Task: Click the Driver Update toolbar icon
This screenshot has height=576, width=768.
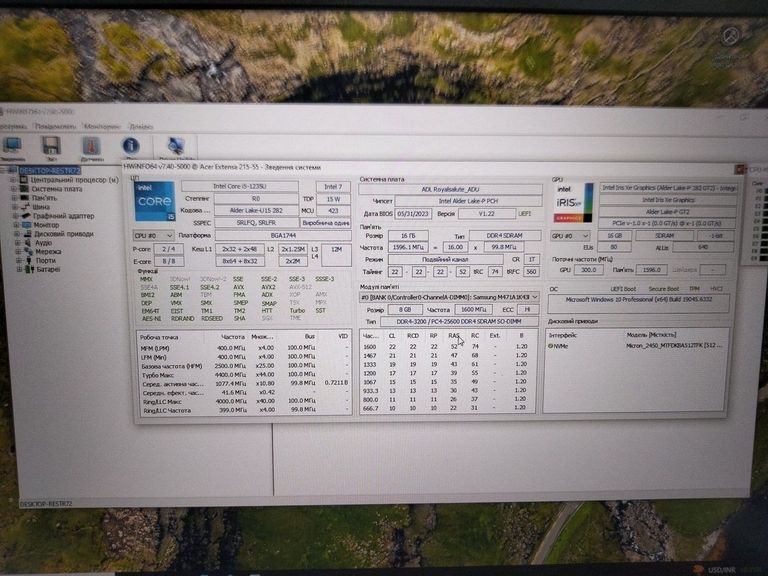Action: click(176, 146)
